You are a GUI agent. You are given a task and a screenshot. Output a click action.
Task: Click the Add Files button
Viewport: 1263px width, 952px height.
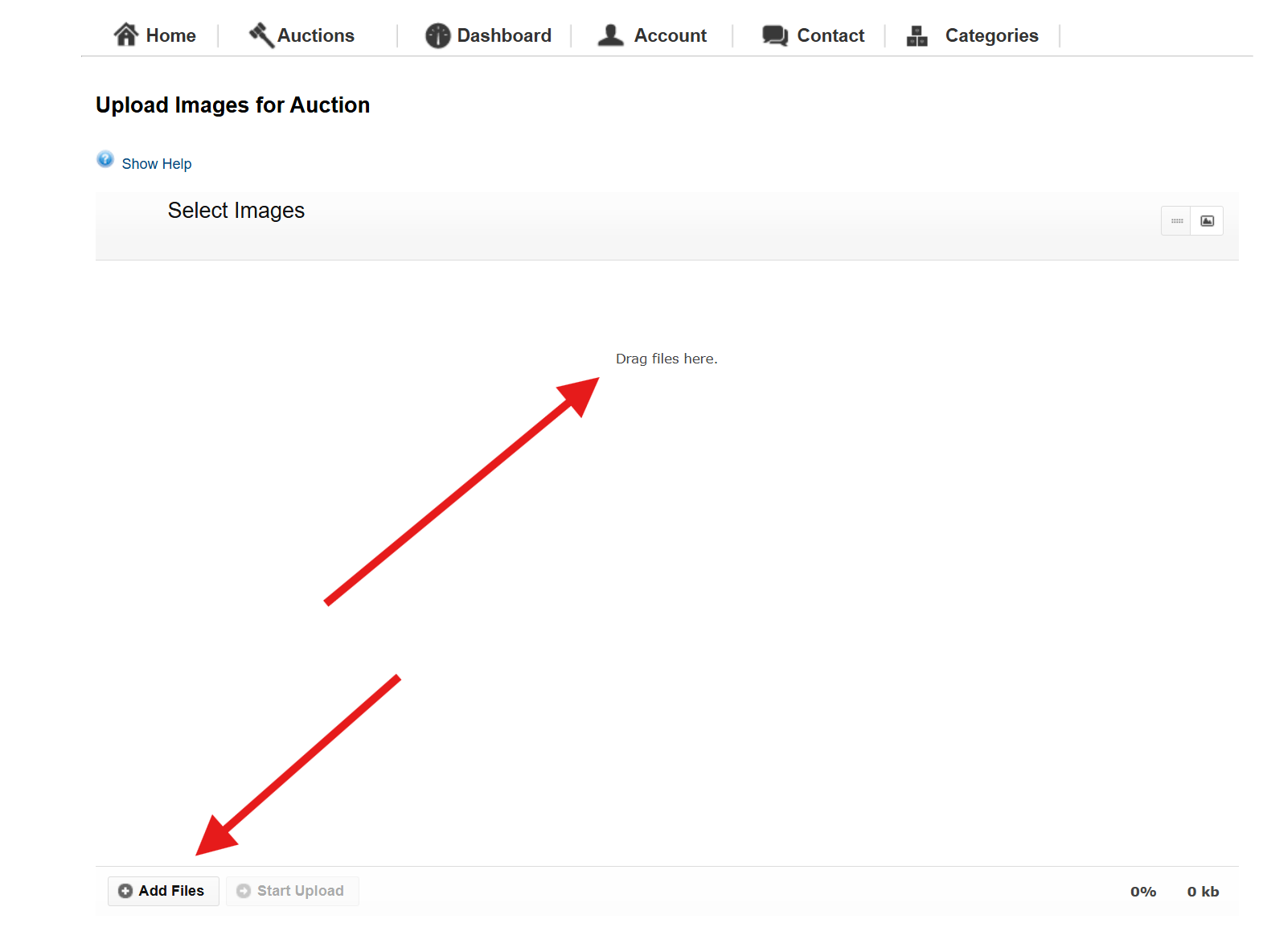[163, 891]
